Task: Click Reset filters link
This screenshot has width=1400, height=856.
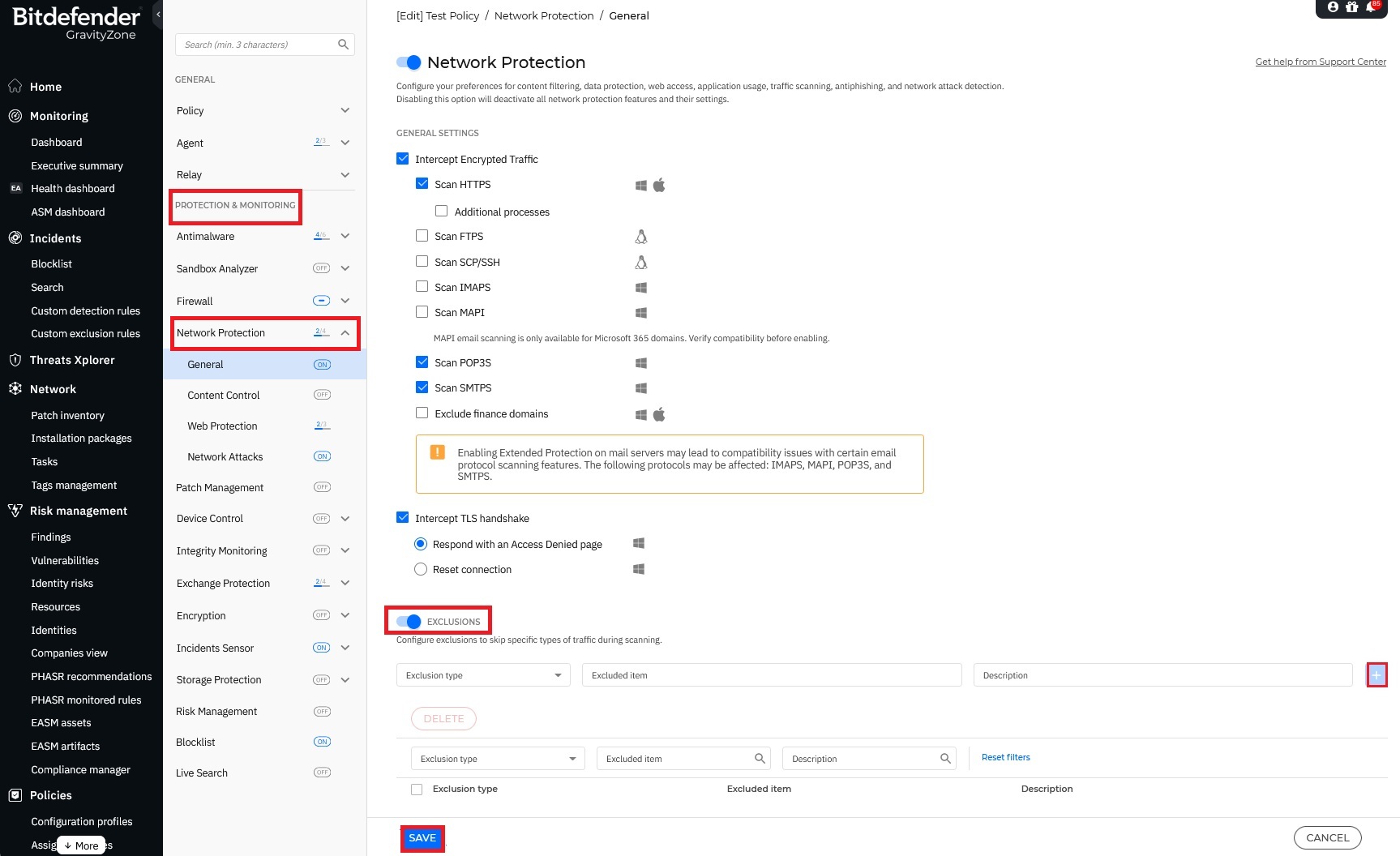Action: tap(1005, 757)
